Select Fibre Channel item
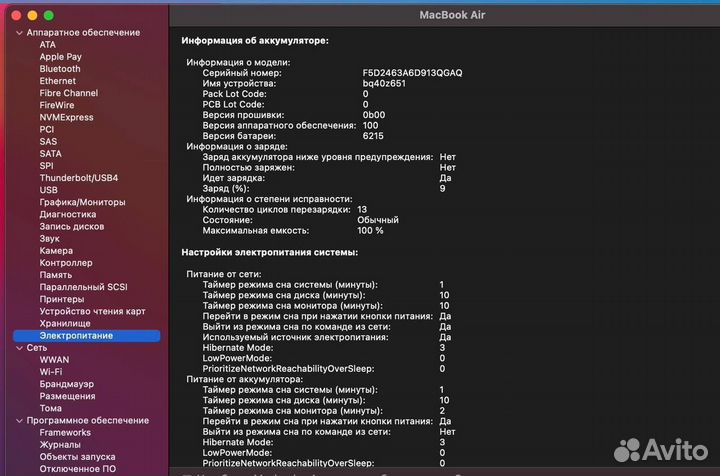The image size is (720, 476). [68, 93]
